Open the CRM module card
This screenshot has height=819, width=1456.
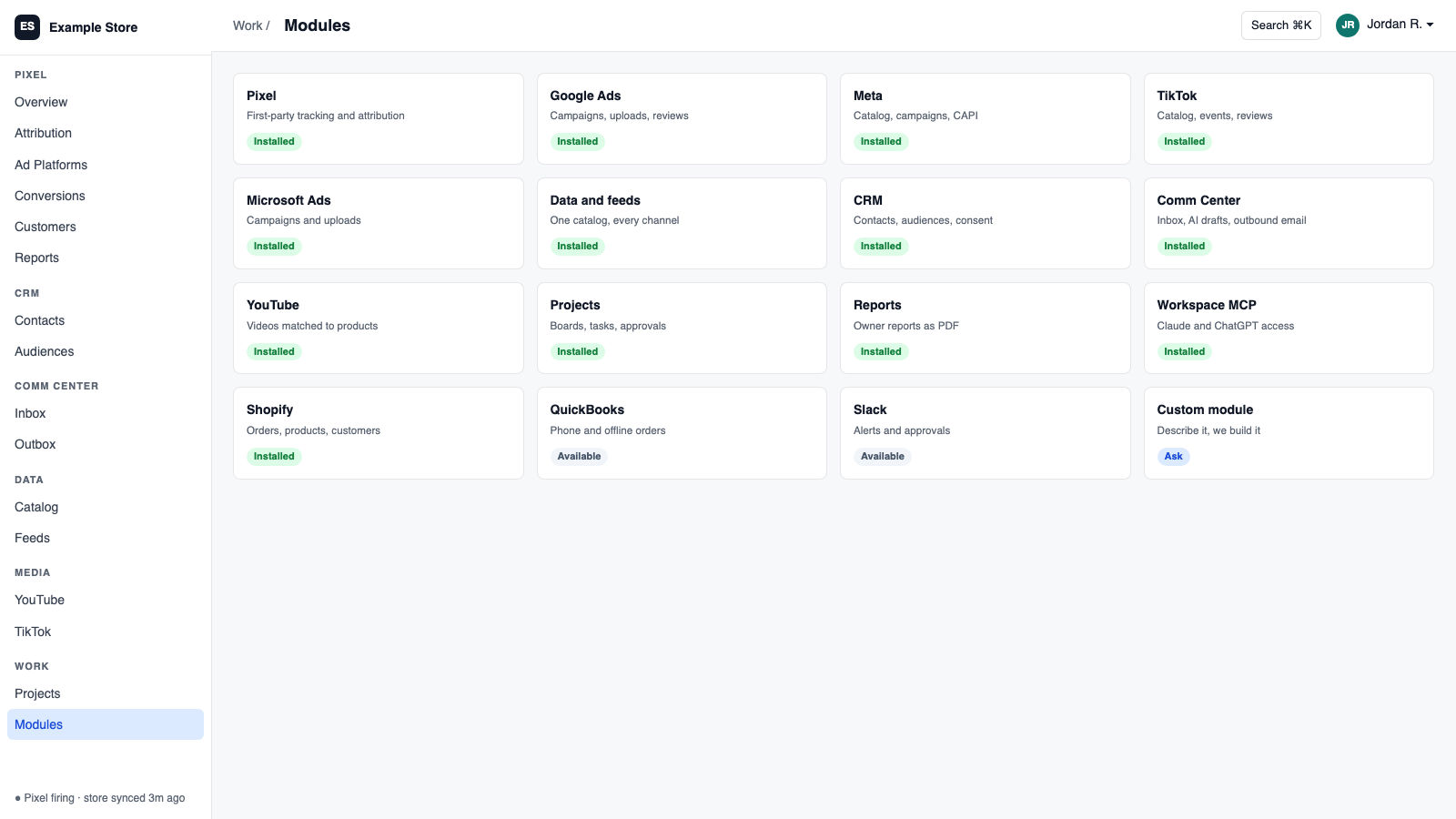pyautogui.click(x=986, y=223)
